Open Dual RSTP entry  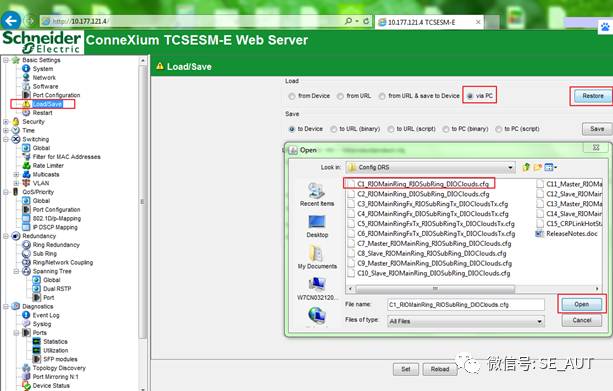pos(57,289)
